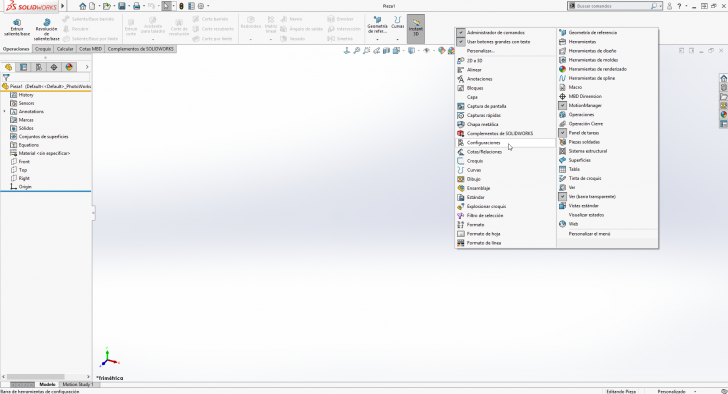This screenshot has height=394, width=728.
Task: Select Herramientas de spline entry
Action: [x=607, y=78]
